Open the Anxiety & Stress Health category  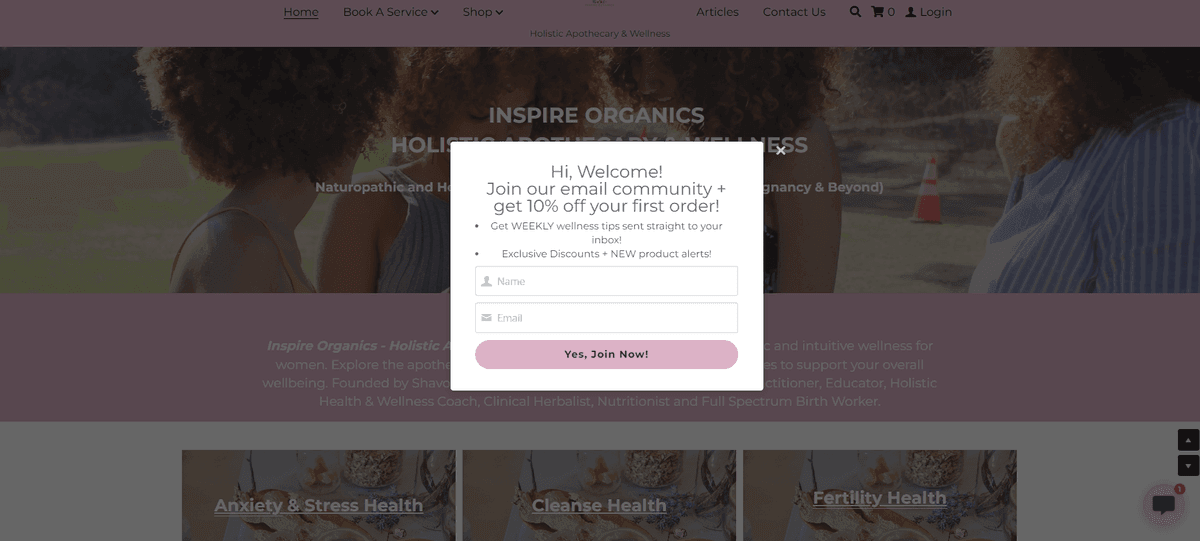tap(319, 505)
